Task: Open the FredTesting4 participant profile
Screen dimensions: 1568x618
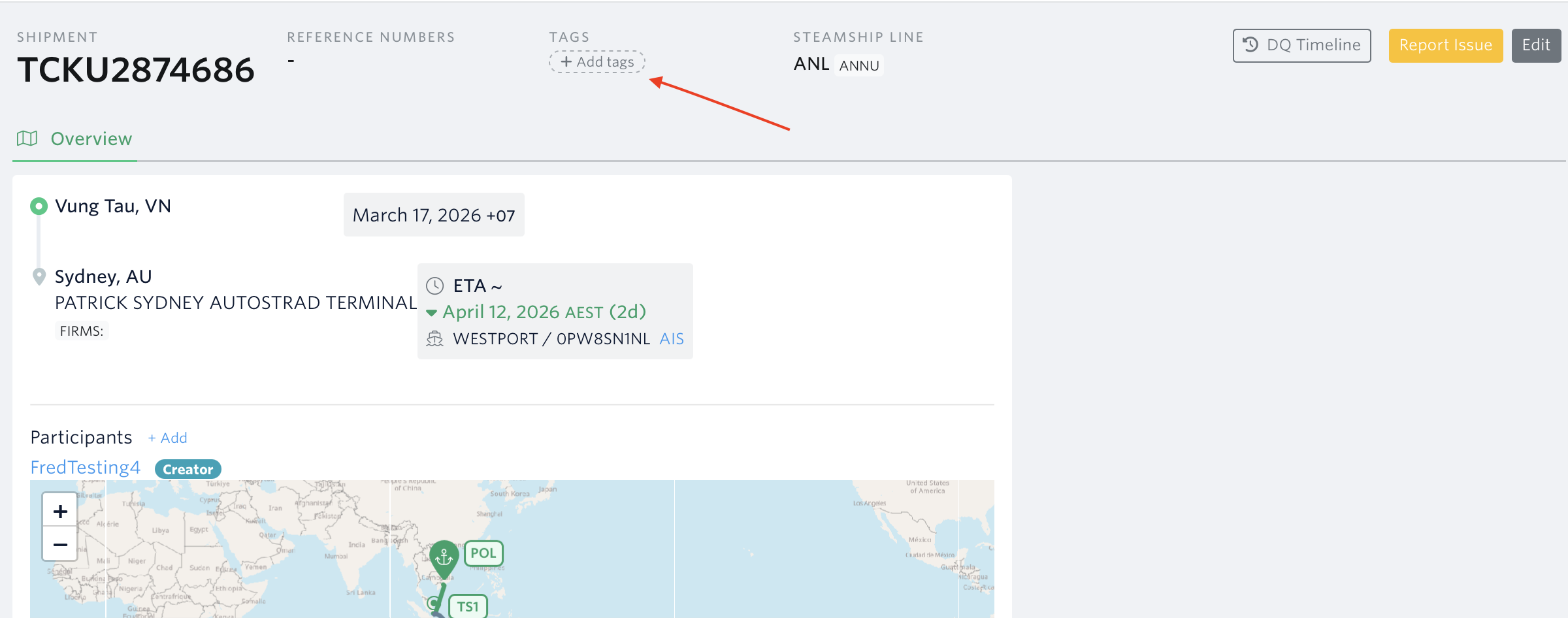Action: [86, 468]
